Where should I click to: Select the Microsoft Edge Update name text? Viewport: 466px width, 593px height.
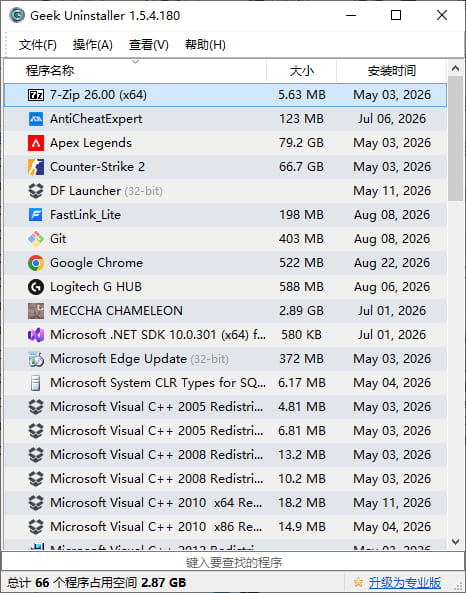(118, 359)
